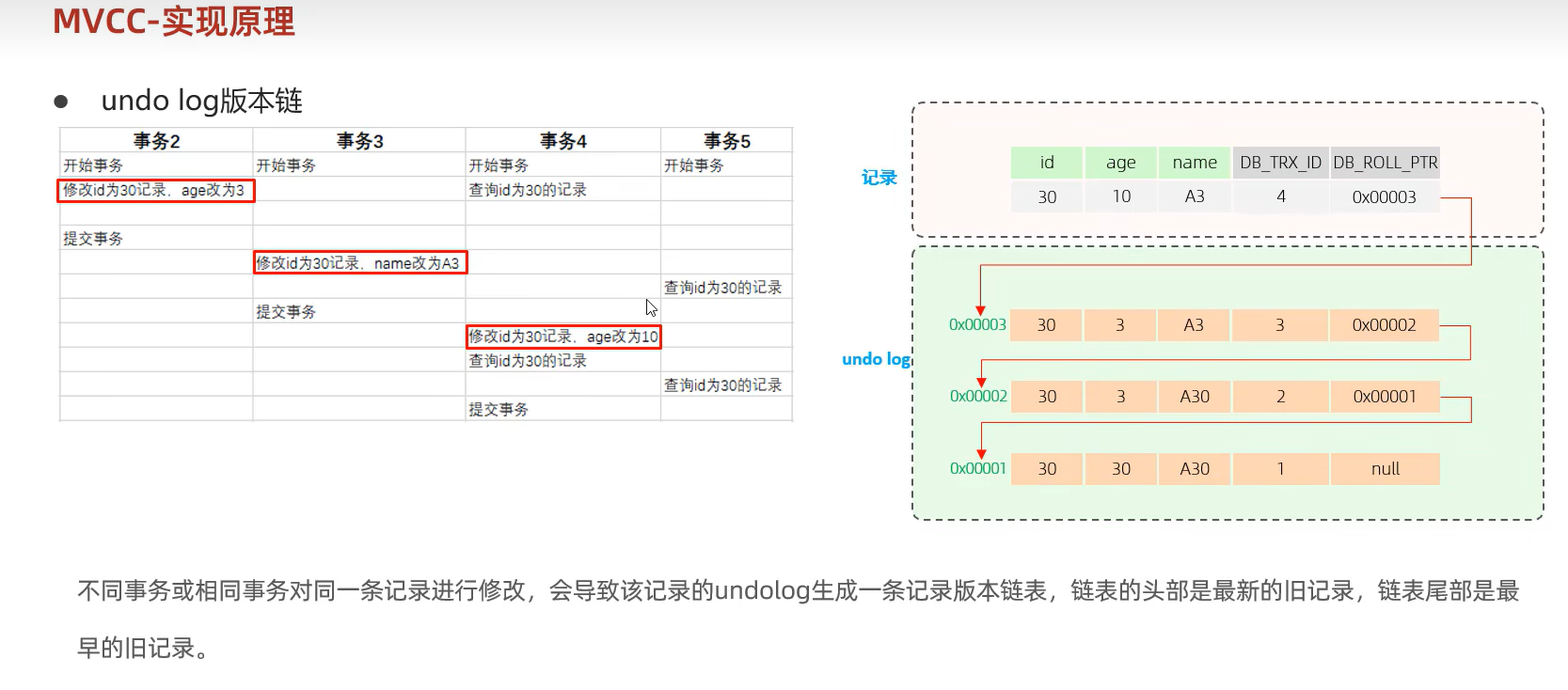Select "开始事务" cell under 事务3

(x=359, y=165)
